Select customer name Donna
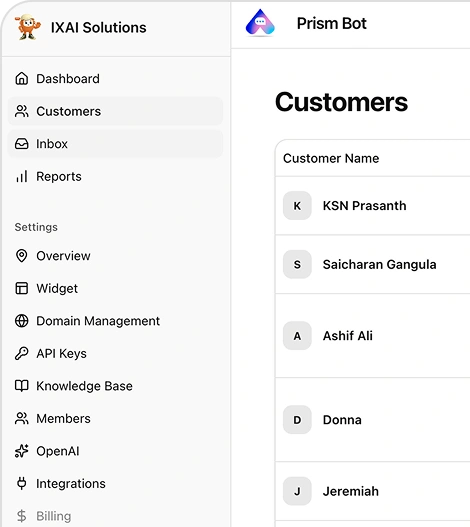The width and height of the screenshot is (470, 527). (342, 420)
